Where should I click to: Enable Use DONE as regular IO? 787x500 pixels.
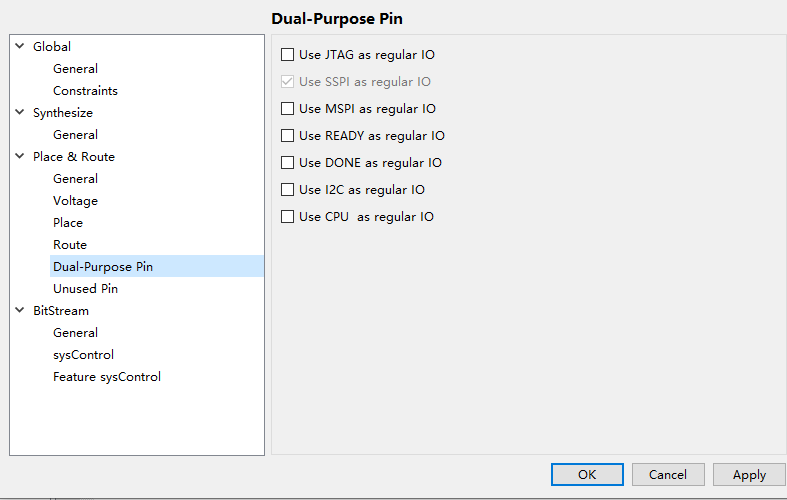288,163
